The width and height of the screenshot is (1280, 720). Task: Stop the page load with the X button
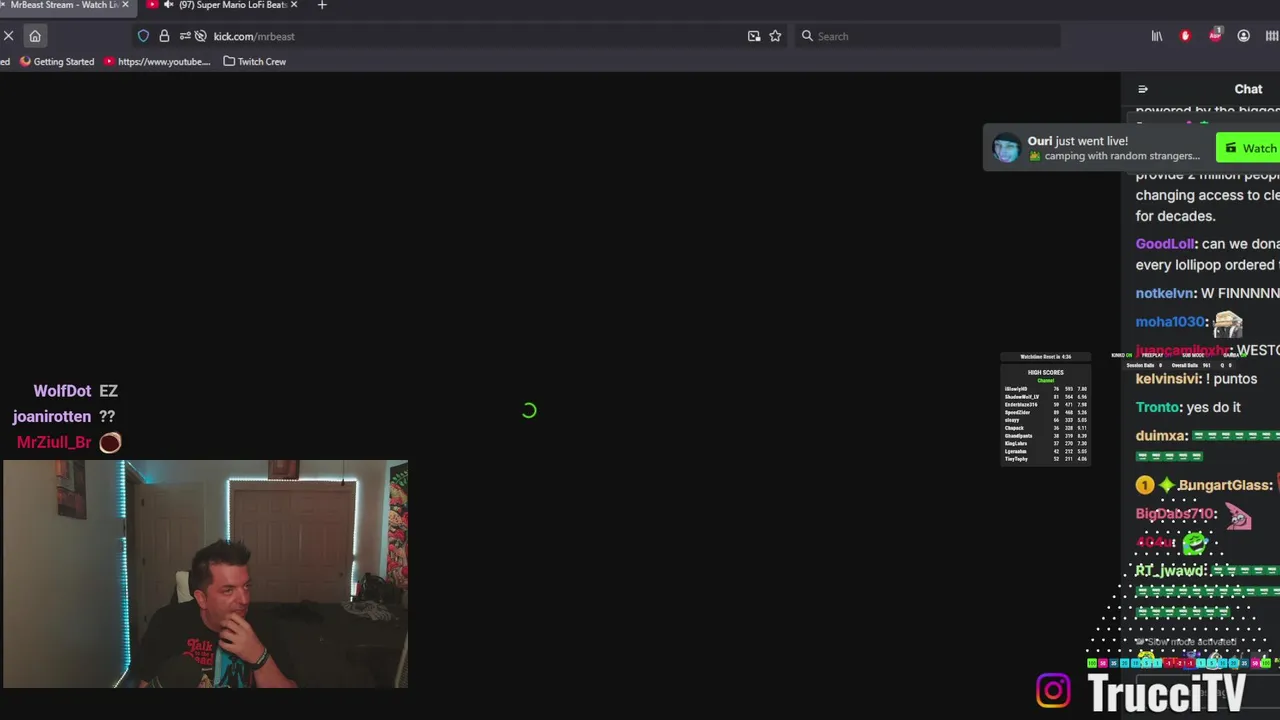click(8, 36)
